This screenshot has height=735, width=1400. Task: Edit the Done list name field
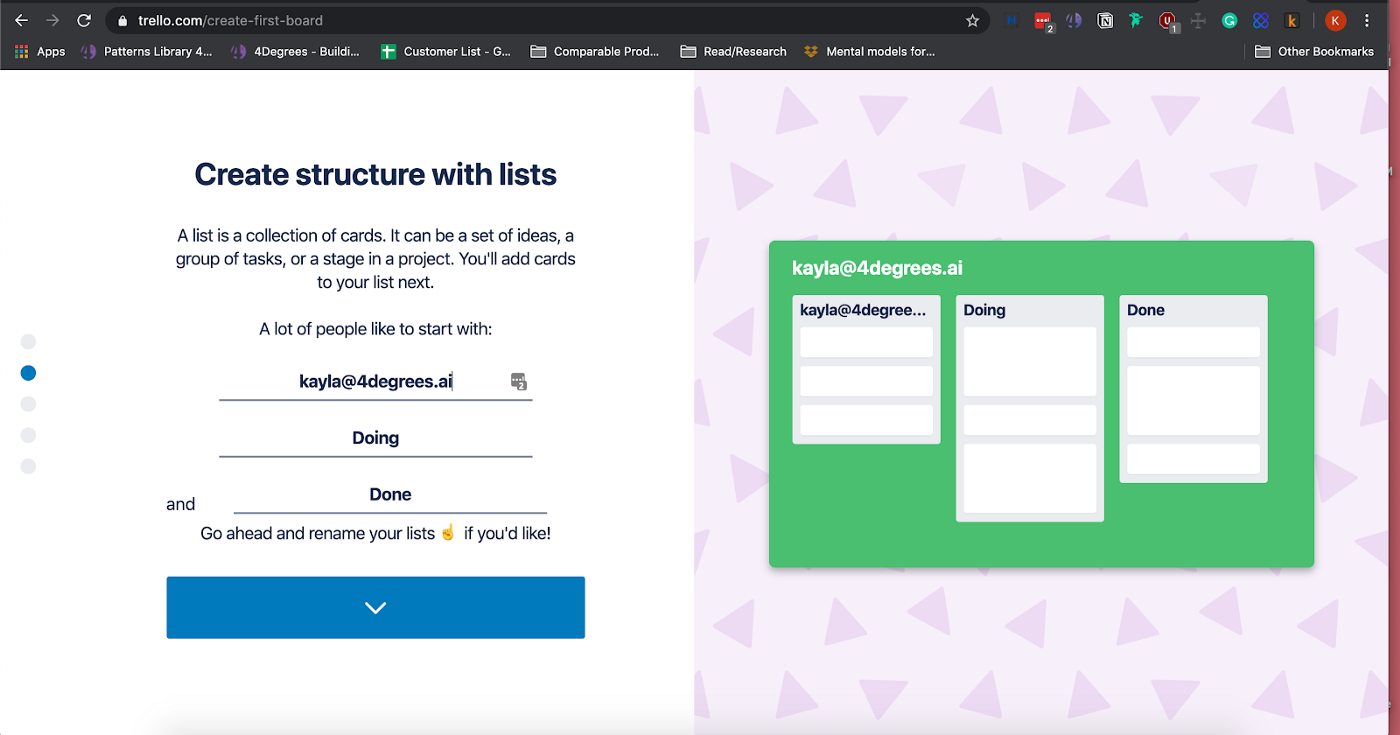tap(390, 494)
